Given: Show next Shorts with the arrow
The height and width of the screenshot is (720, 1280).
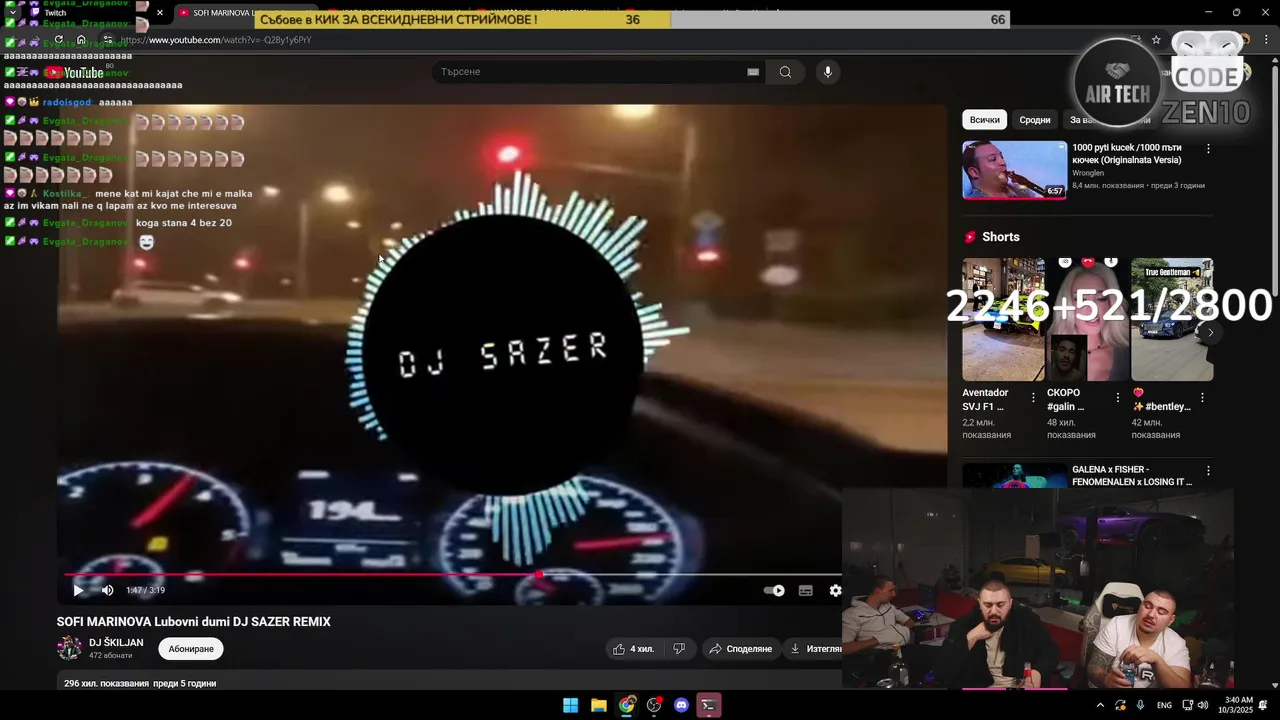Looking at the screenshot, I should pos(1210,333).
